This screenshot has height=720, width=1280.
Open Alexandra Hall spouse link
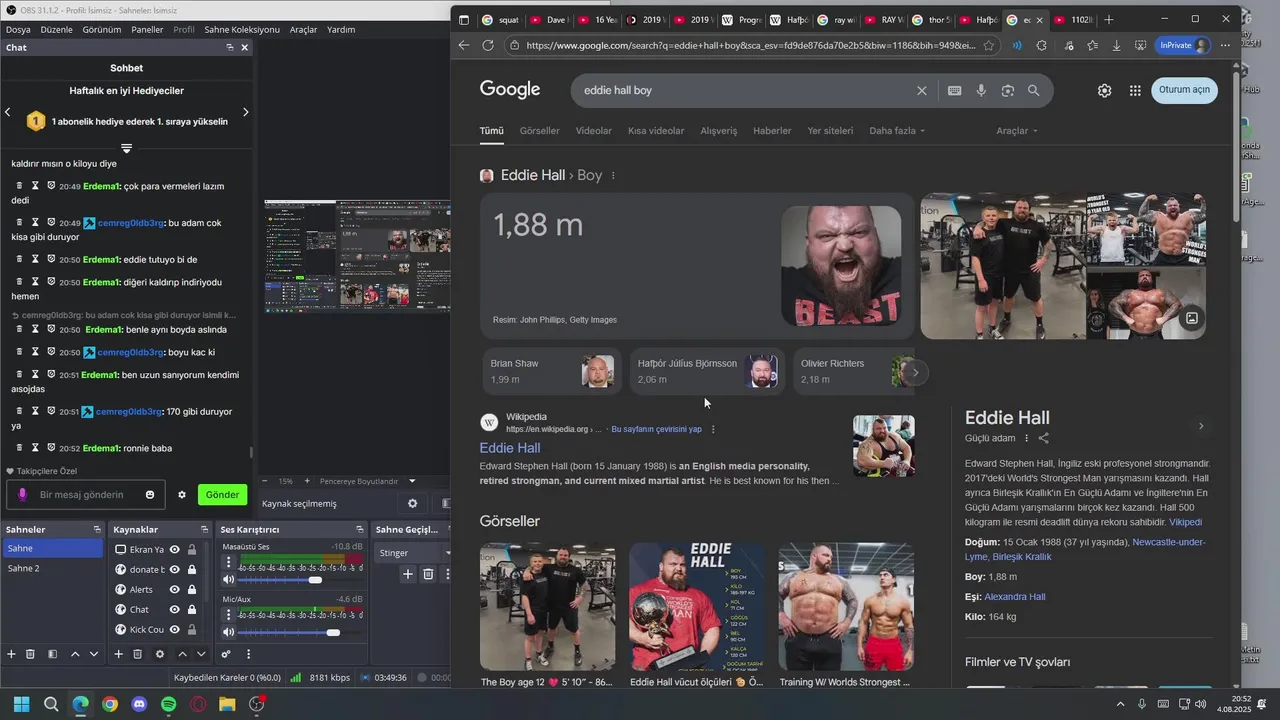tap(1015, 597)
